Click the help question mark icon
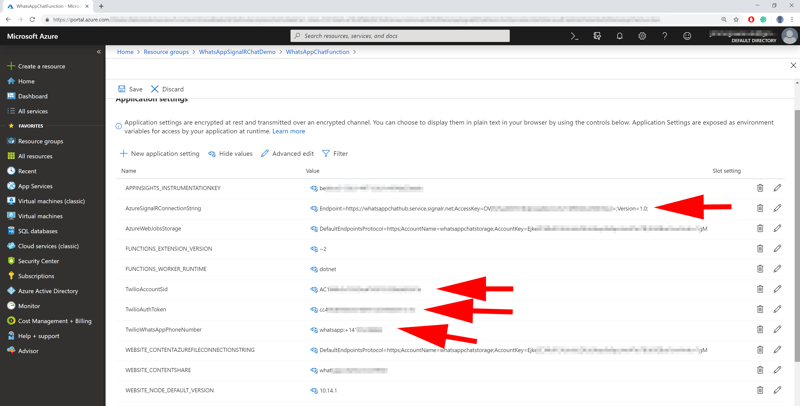This screenshot has width=800, height=406. tap(664, 36)
